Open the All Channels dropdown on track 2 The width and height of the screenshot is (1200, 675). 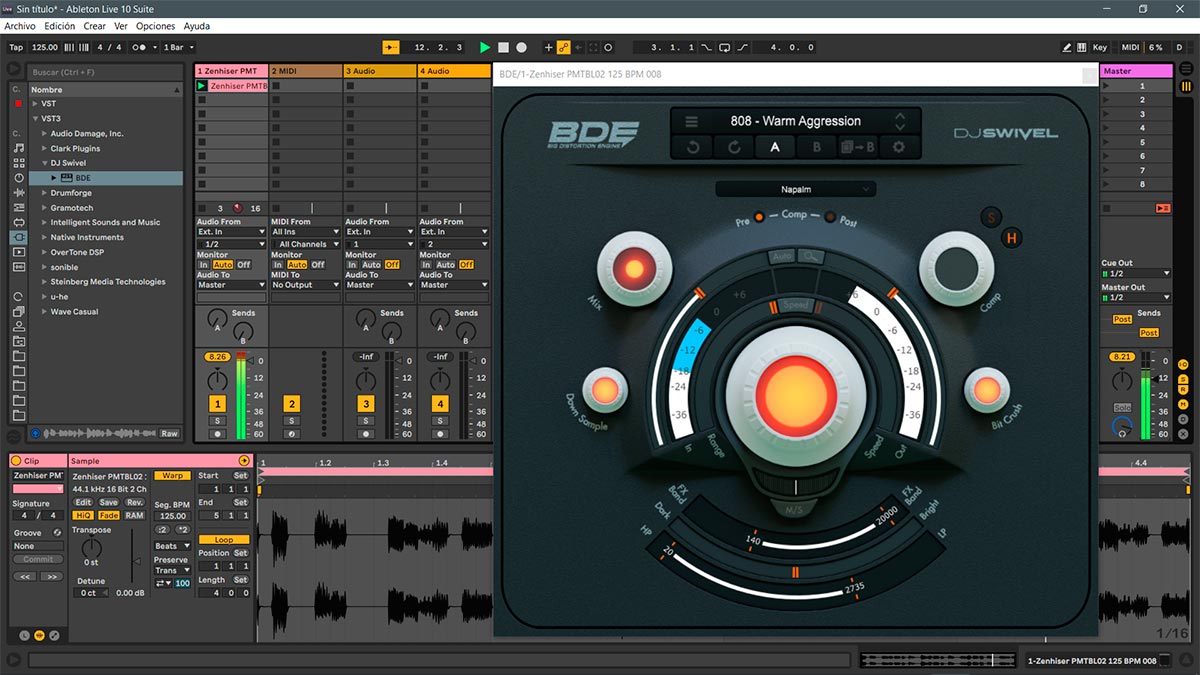306,244
